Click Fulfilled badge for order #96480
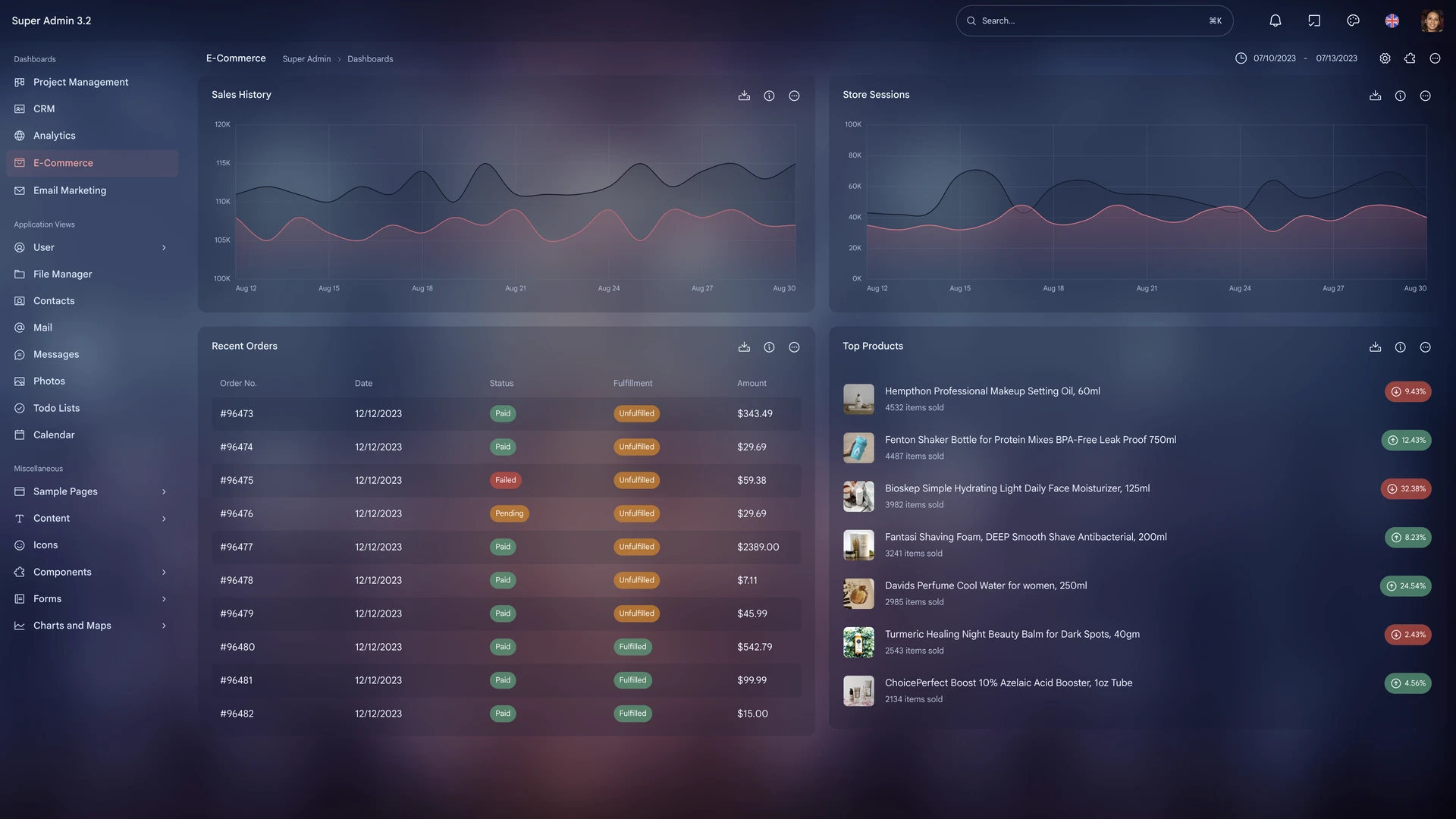The image size is (1456, 819). tap(632, 647)
